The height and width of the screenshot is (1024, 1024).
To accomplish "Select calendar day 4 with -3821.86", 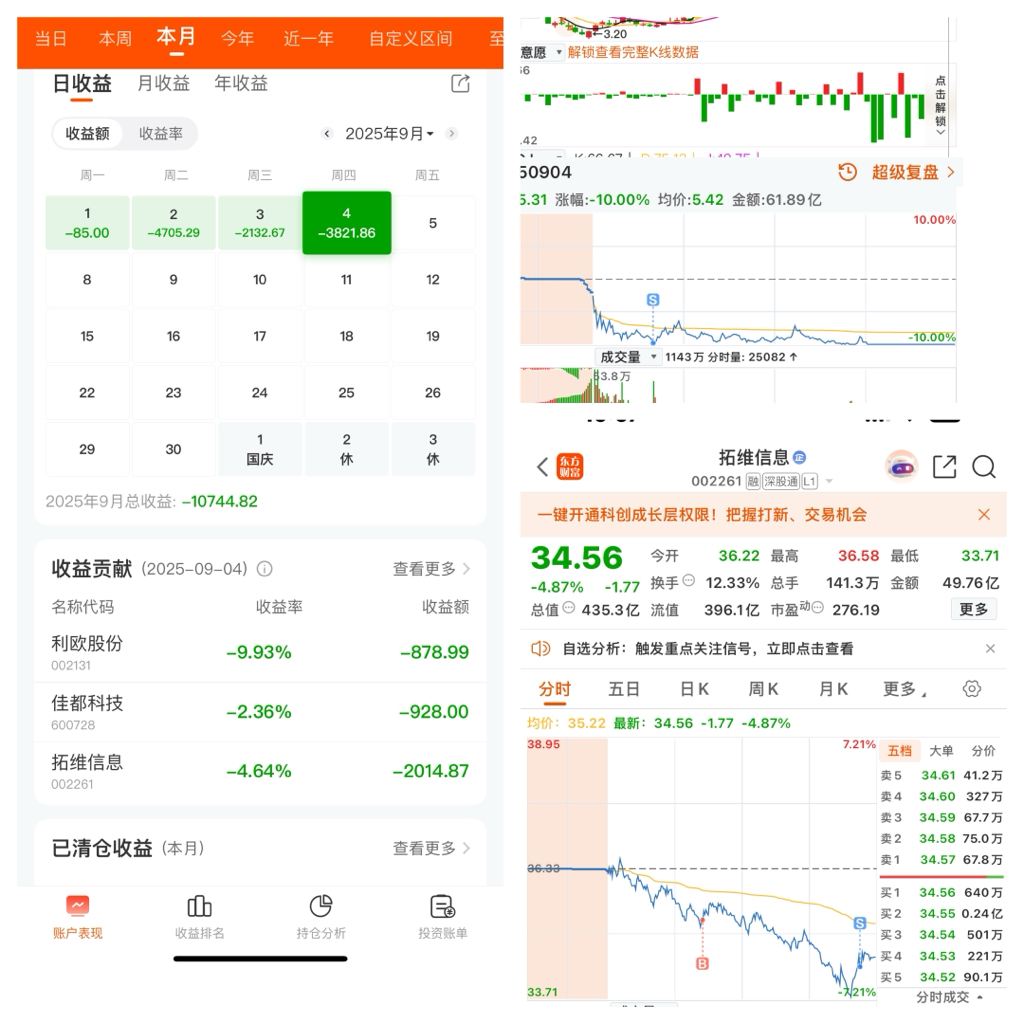I will click(x=347, y=223).
